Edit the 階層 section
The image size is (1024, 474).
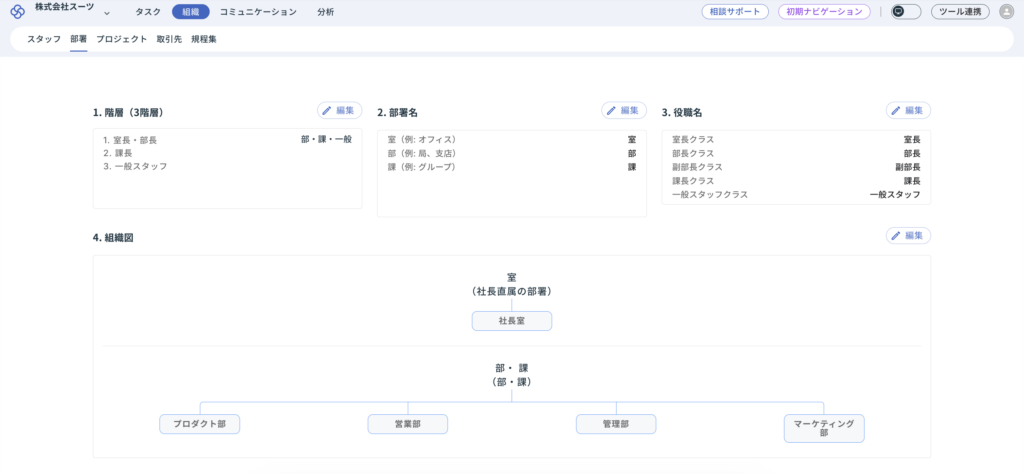340,110
